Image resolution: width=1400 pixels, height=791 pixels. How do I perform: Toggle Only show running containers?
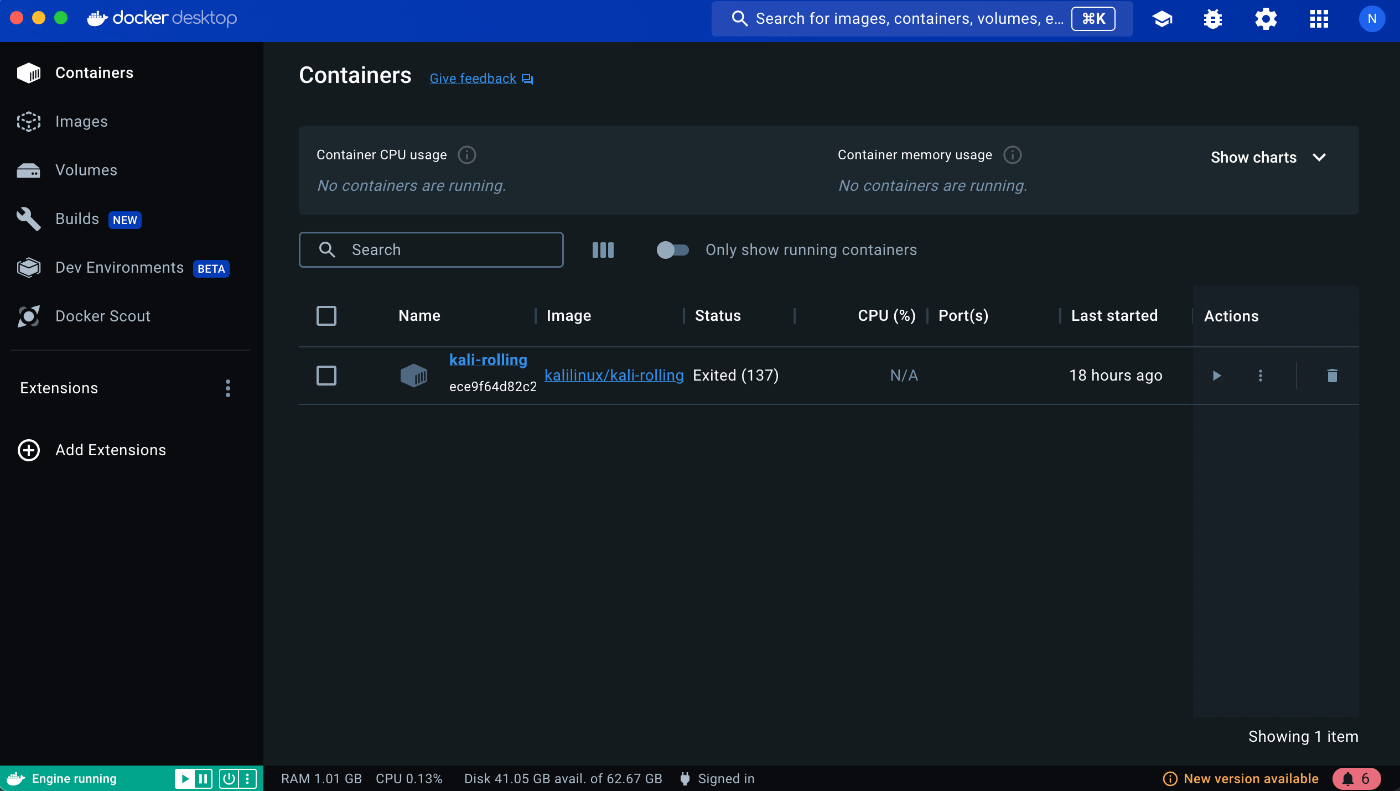point(673,250)
